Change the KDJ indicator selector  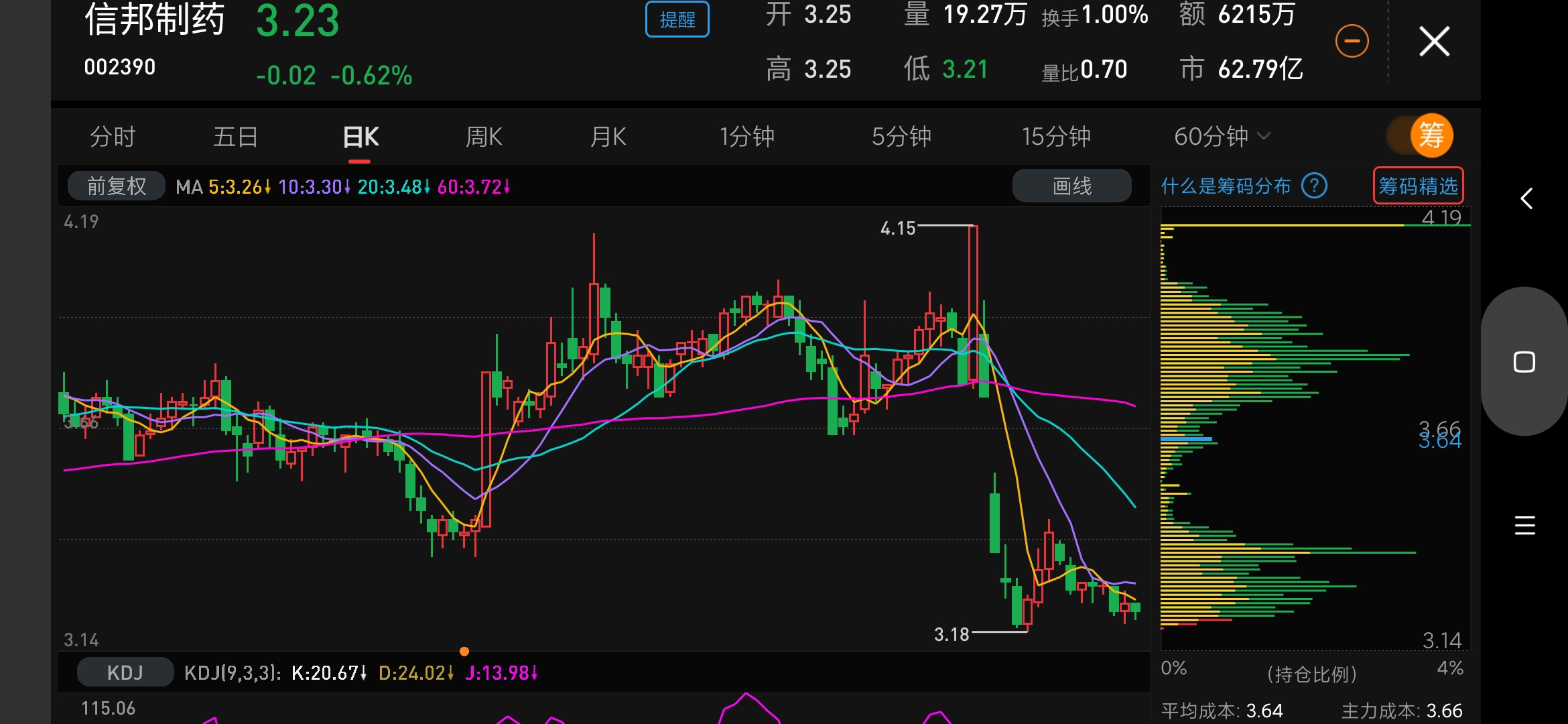pos(125,672)
